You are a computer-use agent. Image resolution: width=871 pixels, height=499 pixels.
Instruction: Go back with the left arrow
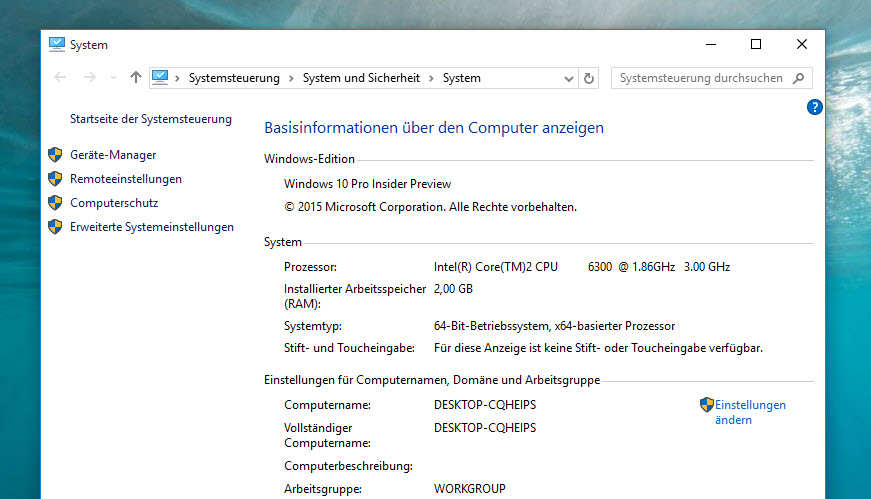tap(60, 78)
